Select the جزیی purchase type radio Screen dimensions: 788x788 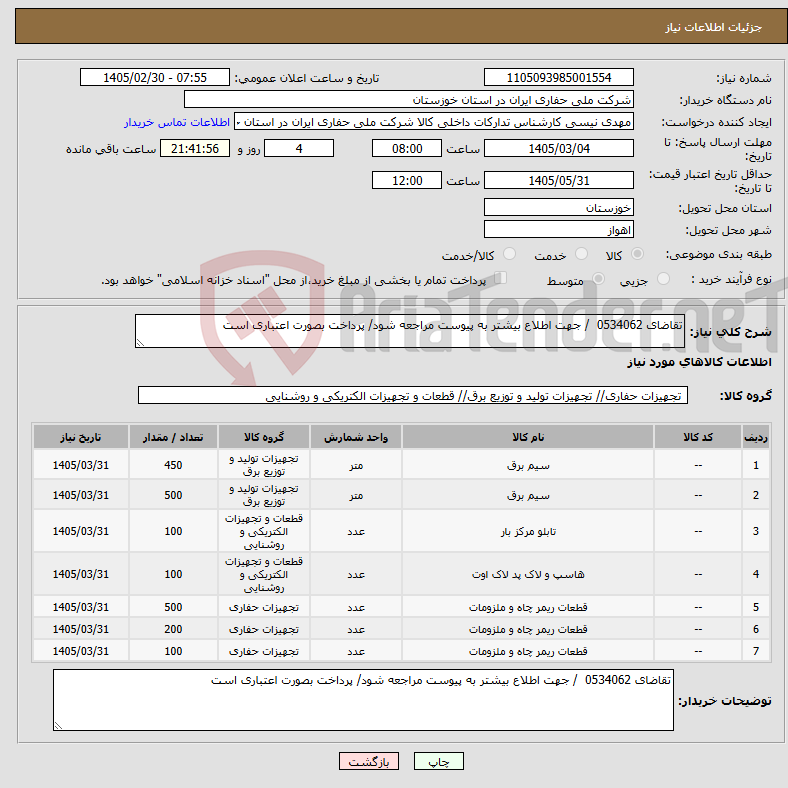tap(663, 278)
